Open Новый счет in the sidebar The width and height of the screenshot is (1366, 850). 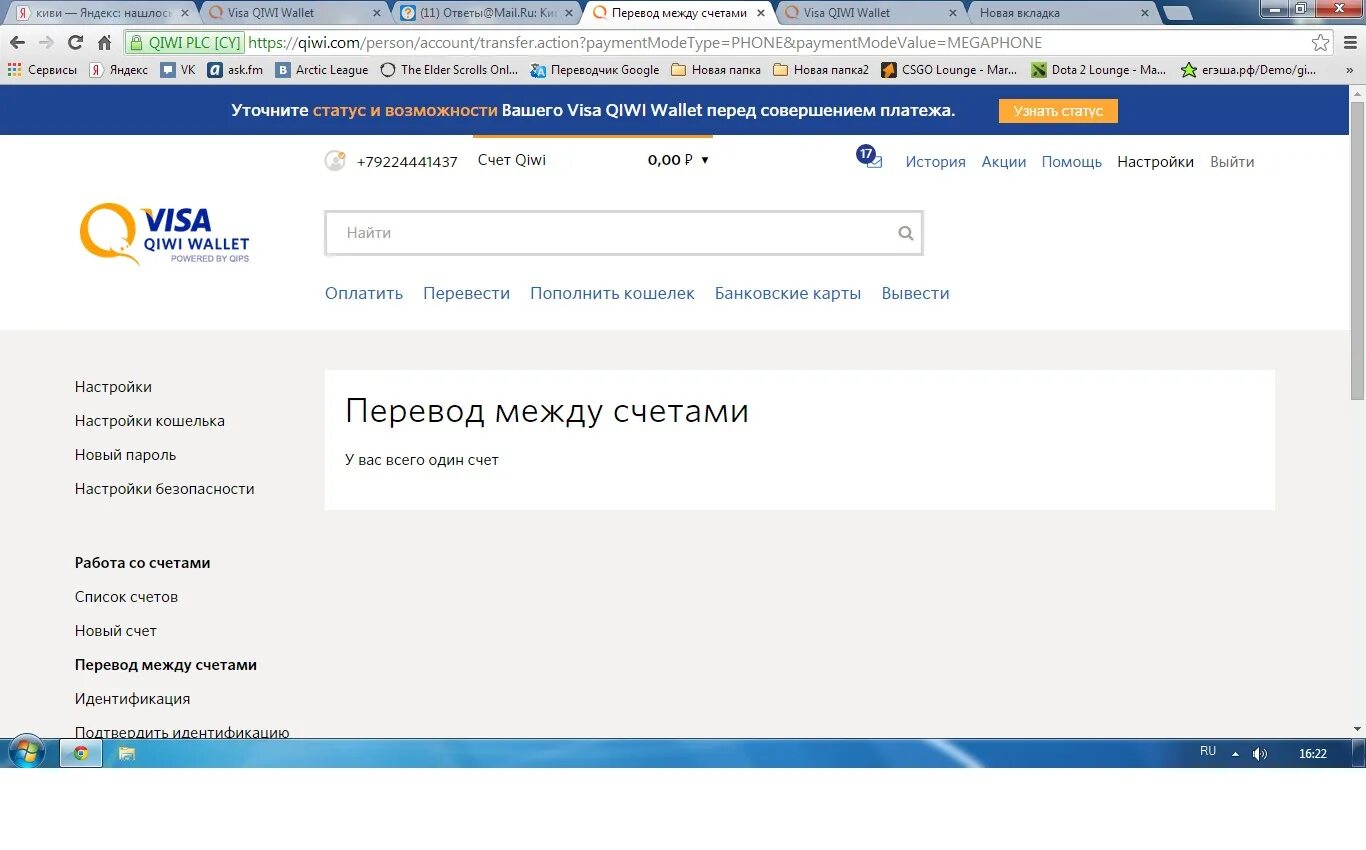click(x=116, y=631)
